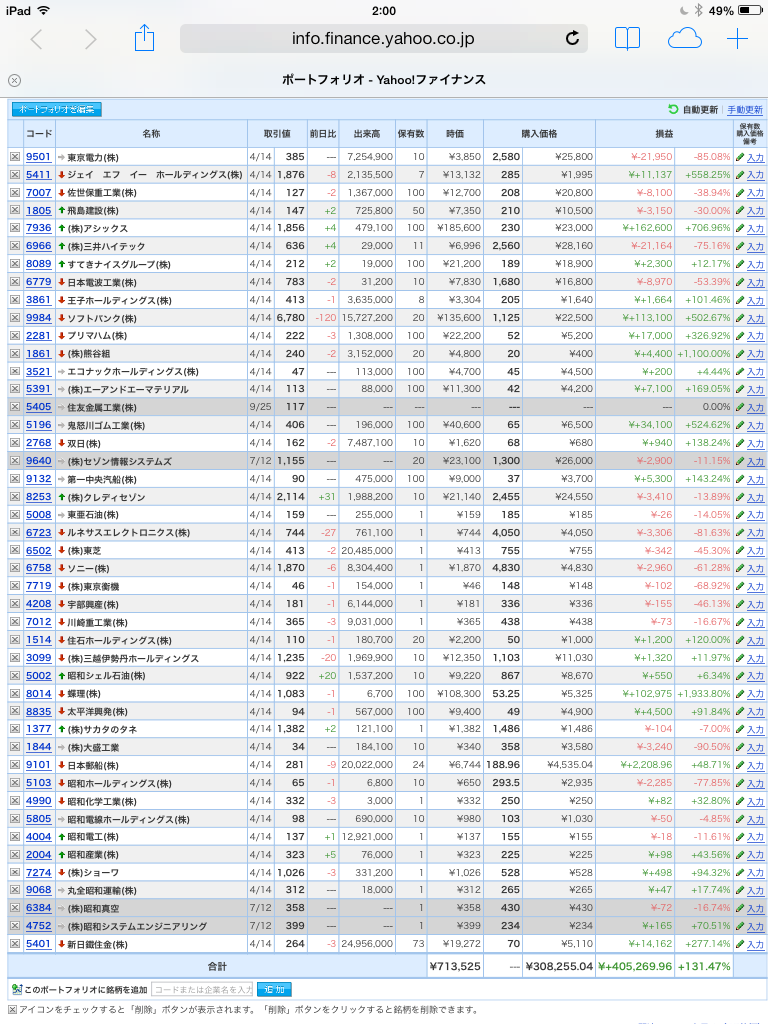Check delete box for ソフトバンク row
This screenshot has width=768, height=1024.
click(15, 317)
